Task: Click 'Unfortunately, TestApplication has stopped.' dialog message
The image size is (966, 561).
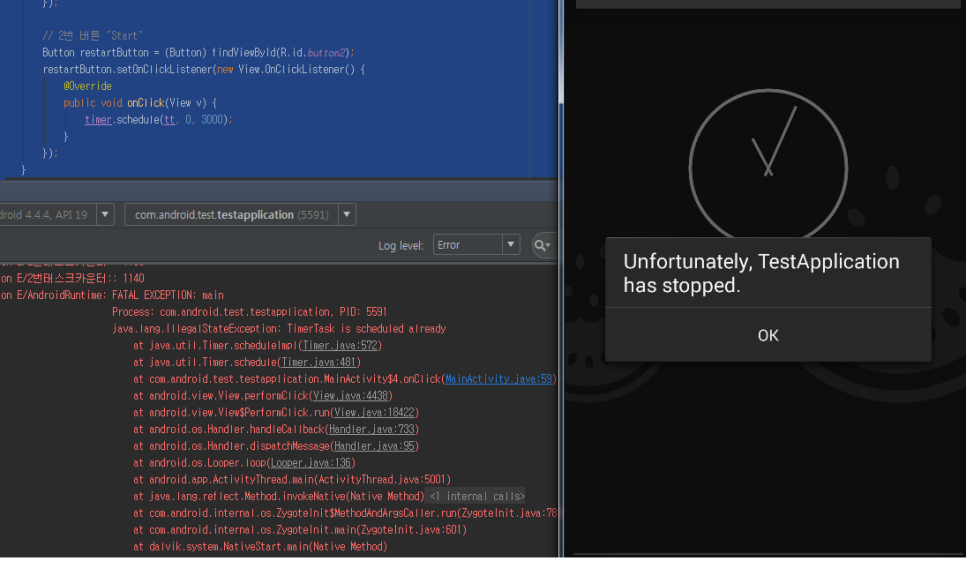Action: 761,273
